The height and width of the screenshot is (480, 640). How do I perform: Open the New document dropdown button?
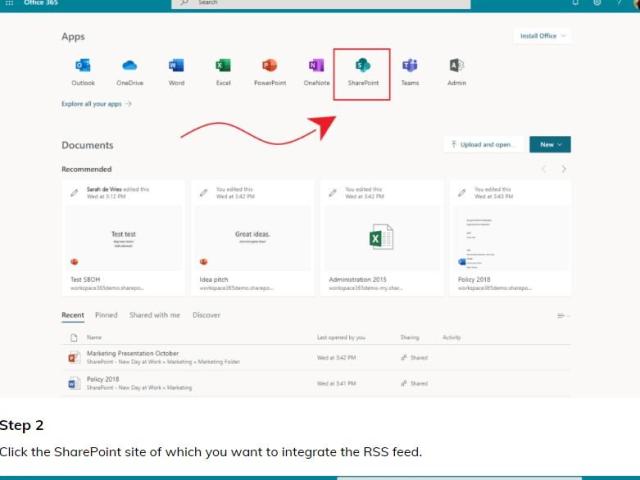(550, 144)
